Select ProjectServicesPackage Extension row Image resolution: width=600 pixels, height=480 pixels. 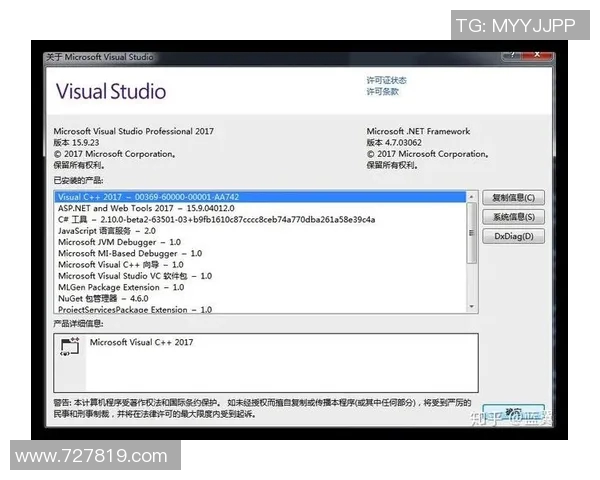point(260,309)
